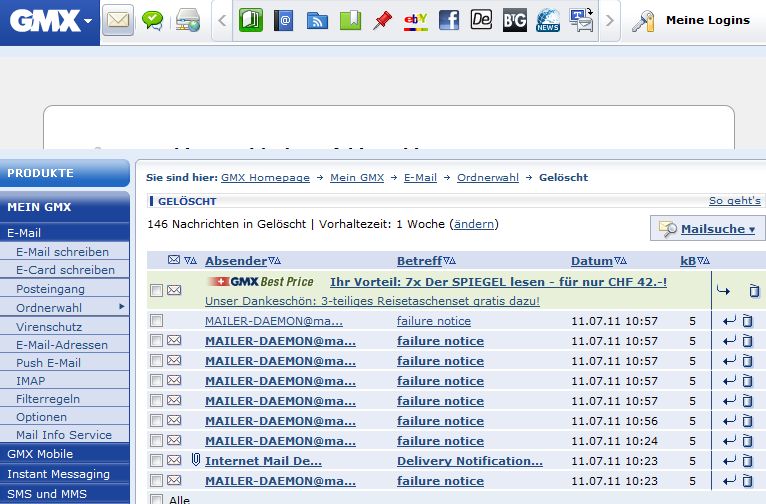Click the green chat bubble icon
The width and height of the screenshot is (766, 504).
pyautogui.click(x=152, y=20)
